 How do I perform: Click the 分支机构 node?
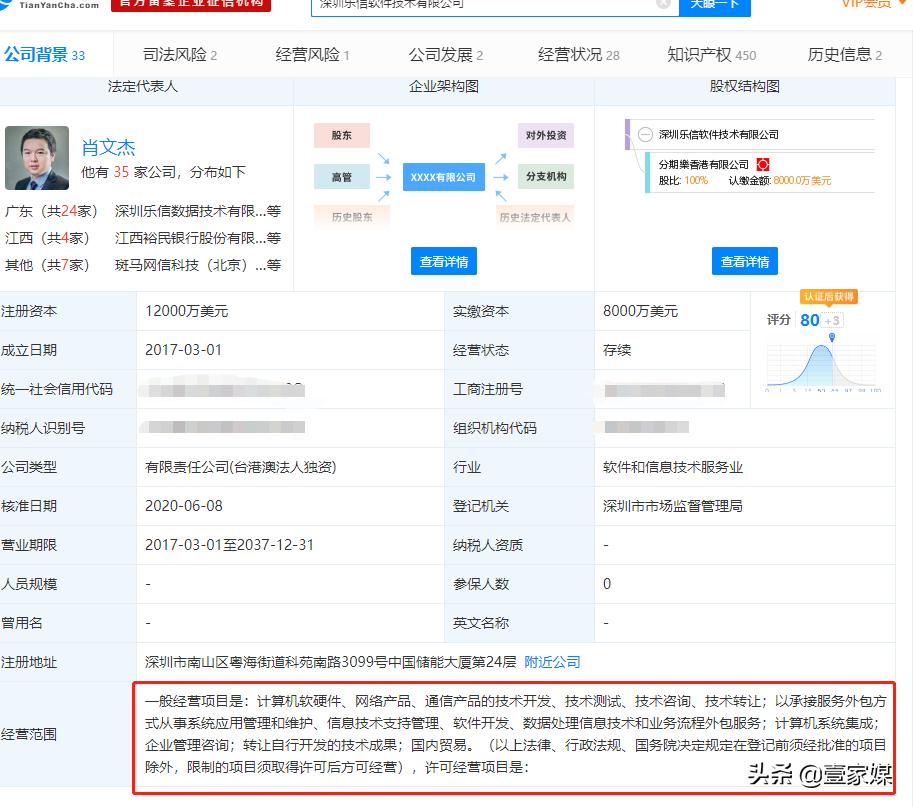545,177
